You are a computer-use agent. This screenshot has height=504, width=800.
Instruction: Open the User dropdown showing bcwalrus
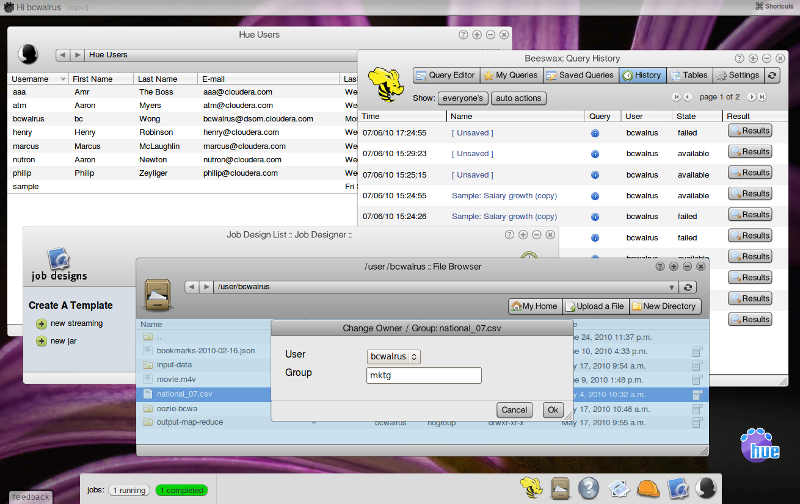394,356
